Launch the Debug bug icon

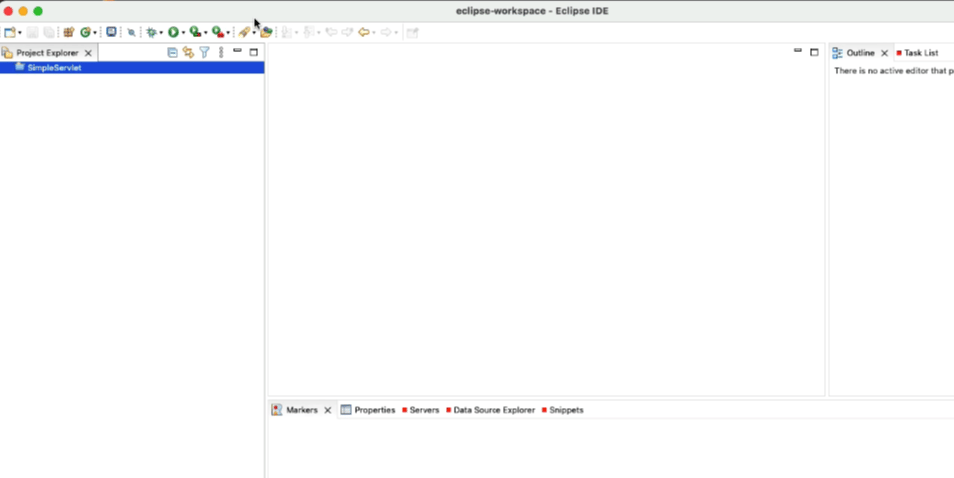[x=151, y=32]
